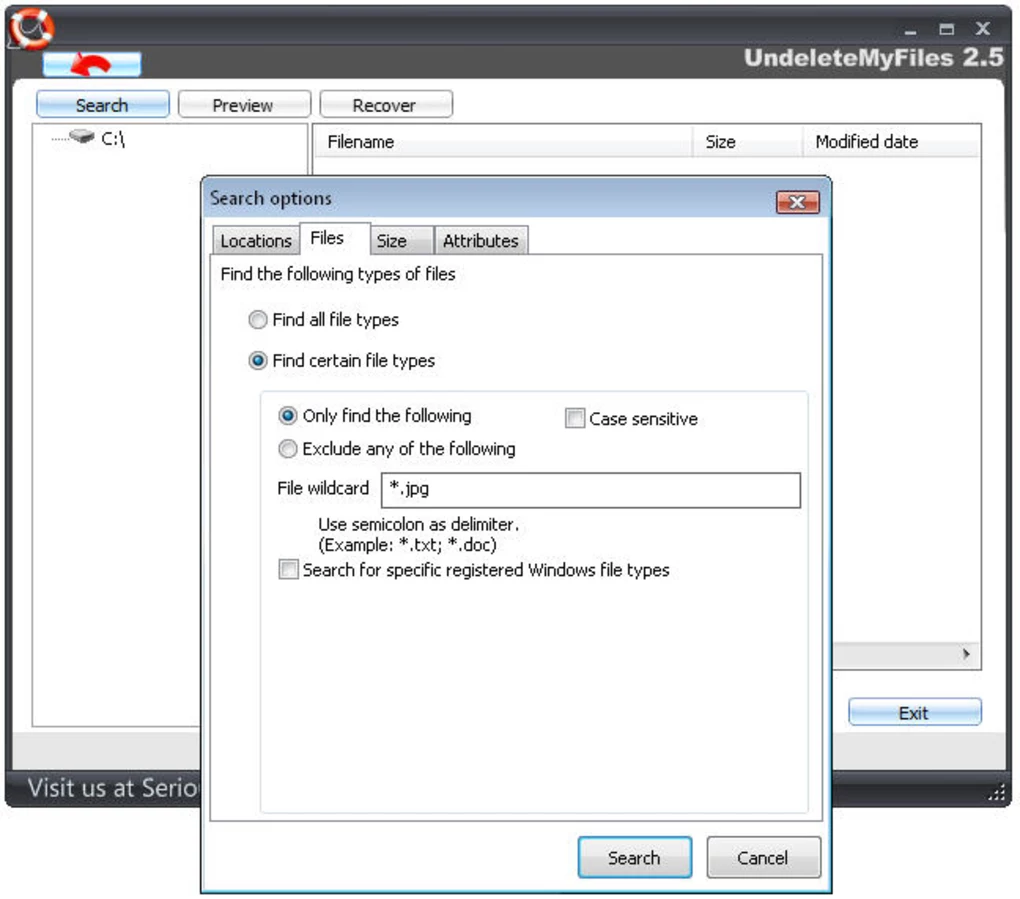Viewport: 1020px width, 899px height.
Task: Close the UndeleteMyFiles main window
Action: tap(982, 29)
